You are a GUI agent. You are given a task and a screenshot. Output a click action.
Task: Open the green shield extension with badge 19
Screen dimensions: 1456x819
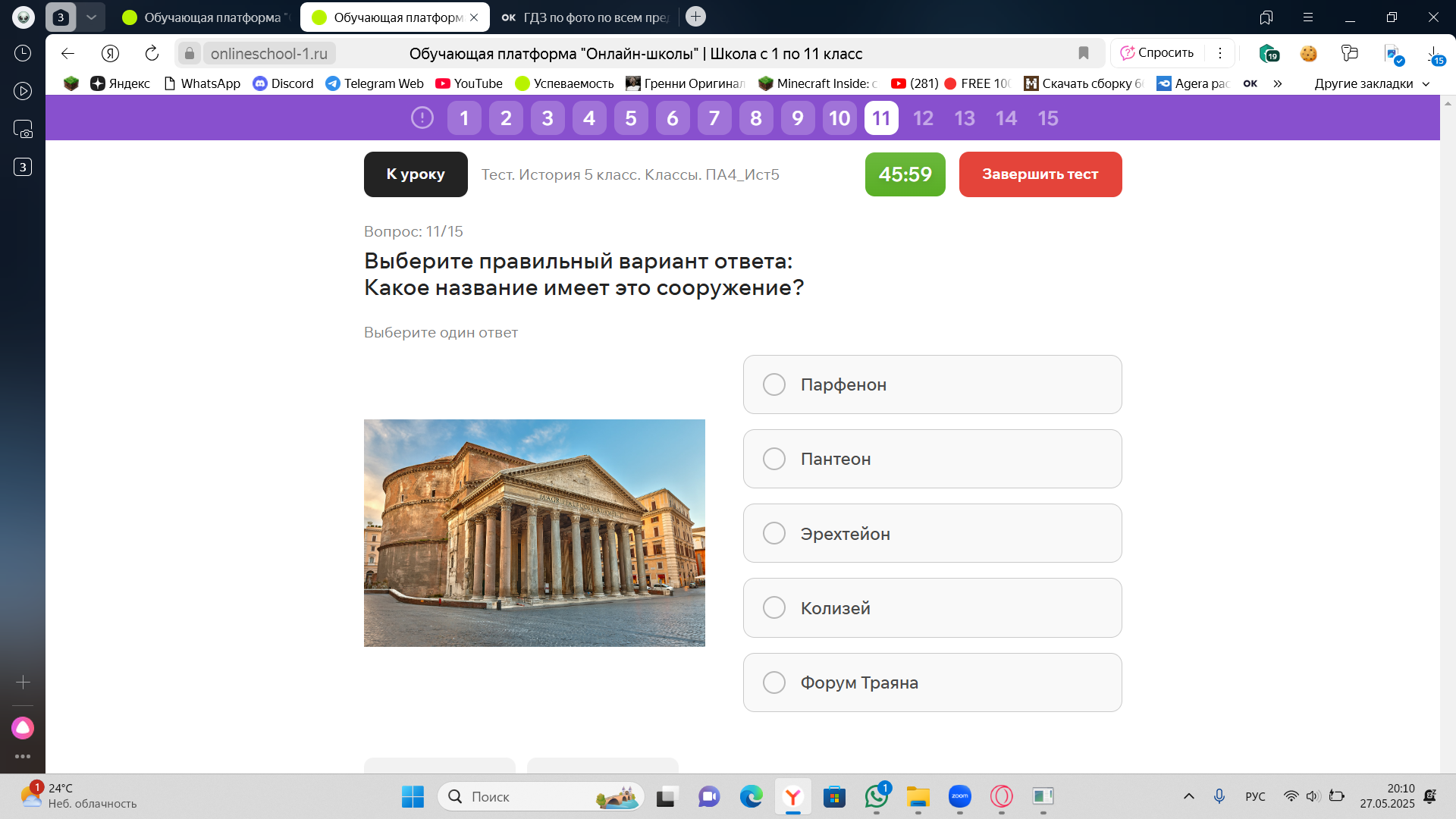pos(1269,53)
